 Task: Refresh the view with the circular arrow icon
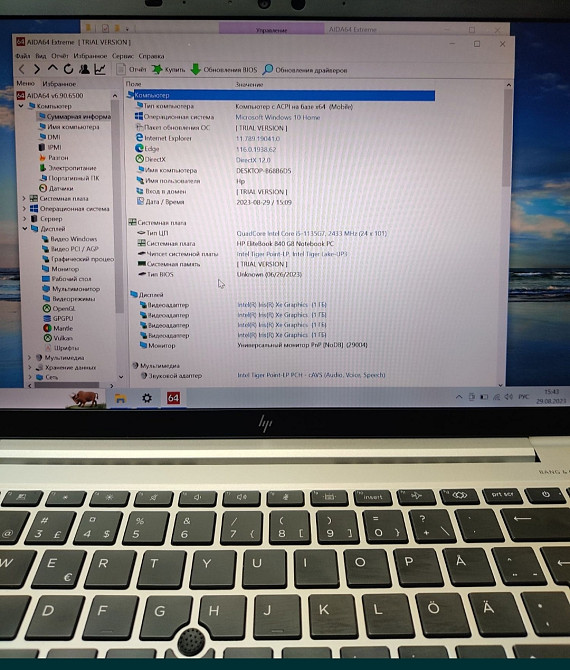tap(68, 69)
